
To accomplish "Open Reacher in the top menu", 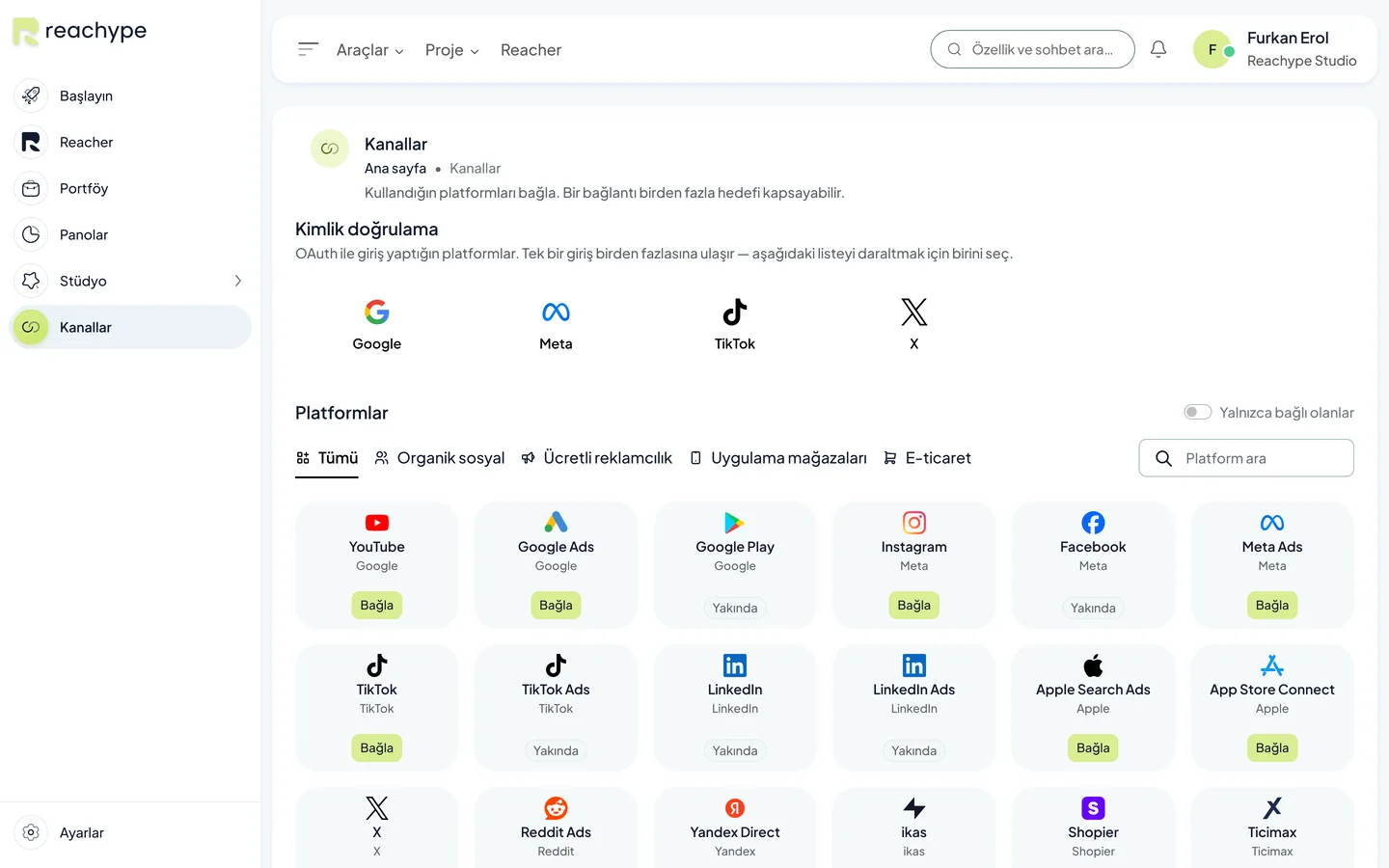I will tap(531, 50).
